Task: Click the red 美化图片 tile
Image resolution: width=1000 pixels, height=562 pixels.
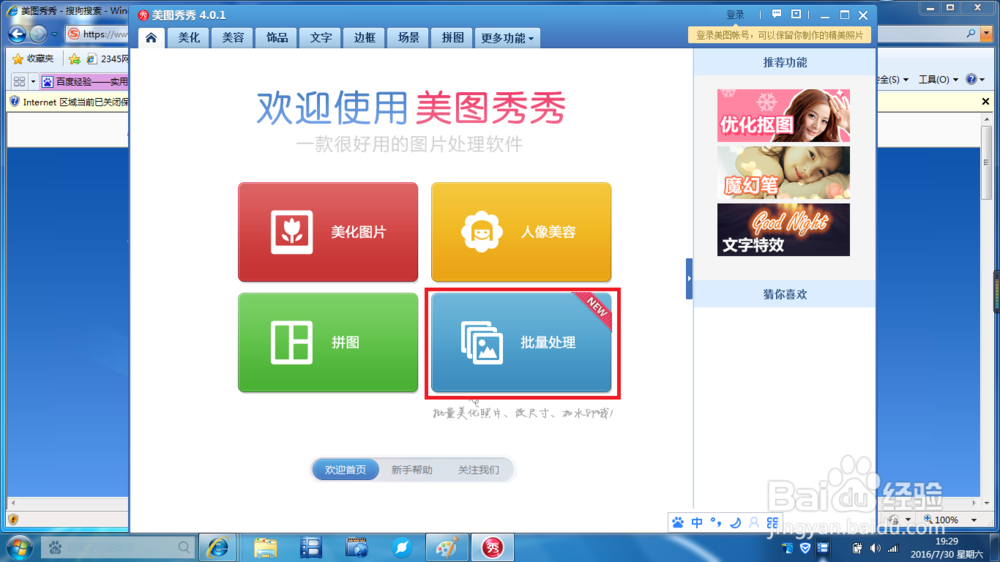Action: [x=328, y=232]
